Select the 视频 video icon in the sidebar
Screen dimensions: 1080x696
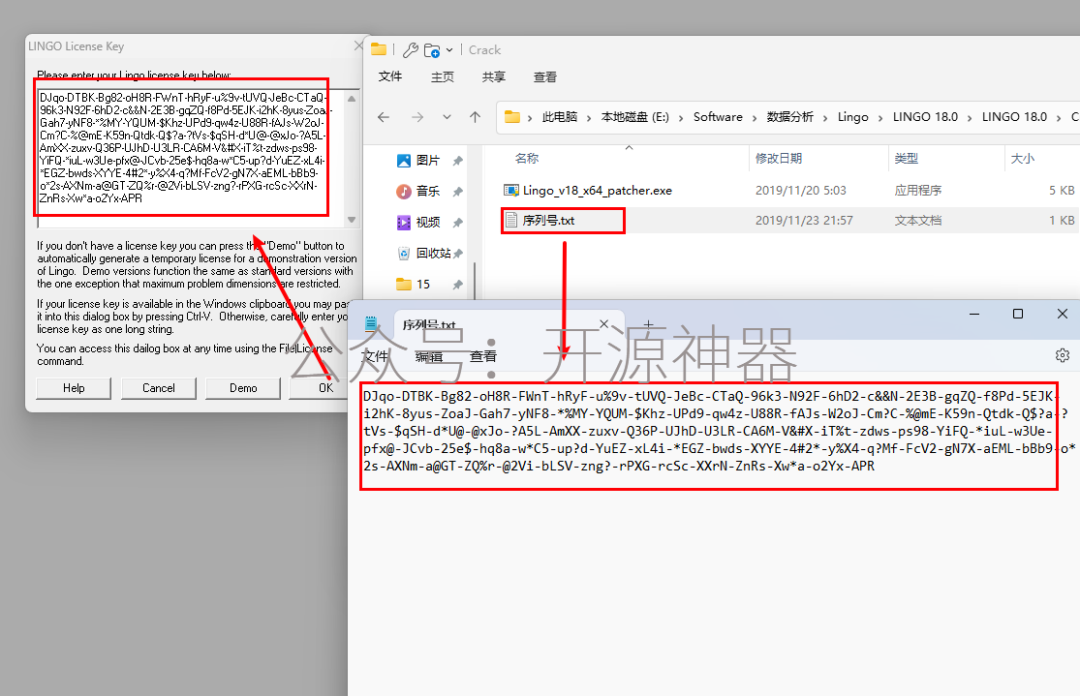(x=404, y=222)
